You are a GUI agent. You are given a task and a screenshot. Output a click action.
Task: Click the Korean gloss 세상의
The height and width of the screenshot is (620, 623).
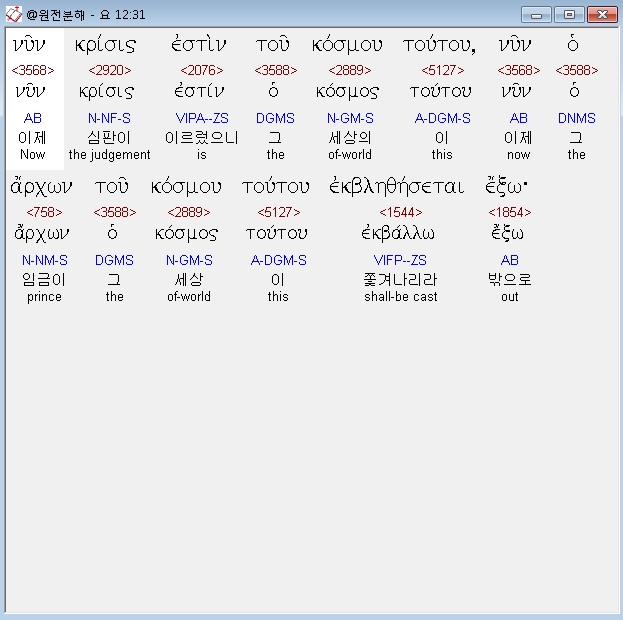350,138
